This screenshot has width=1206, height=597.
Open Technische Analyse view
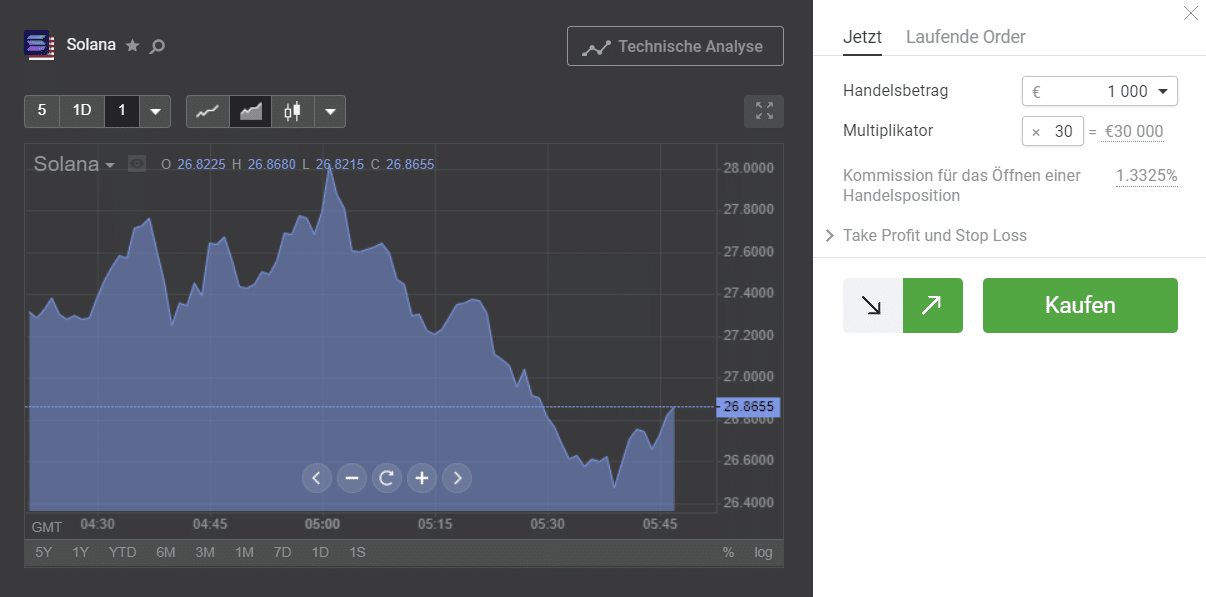point(675,46)
